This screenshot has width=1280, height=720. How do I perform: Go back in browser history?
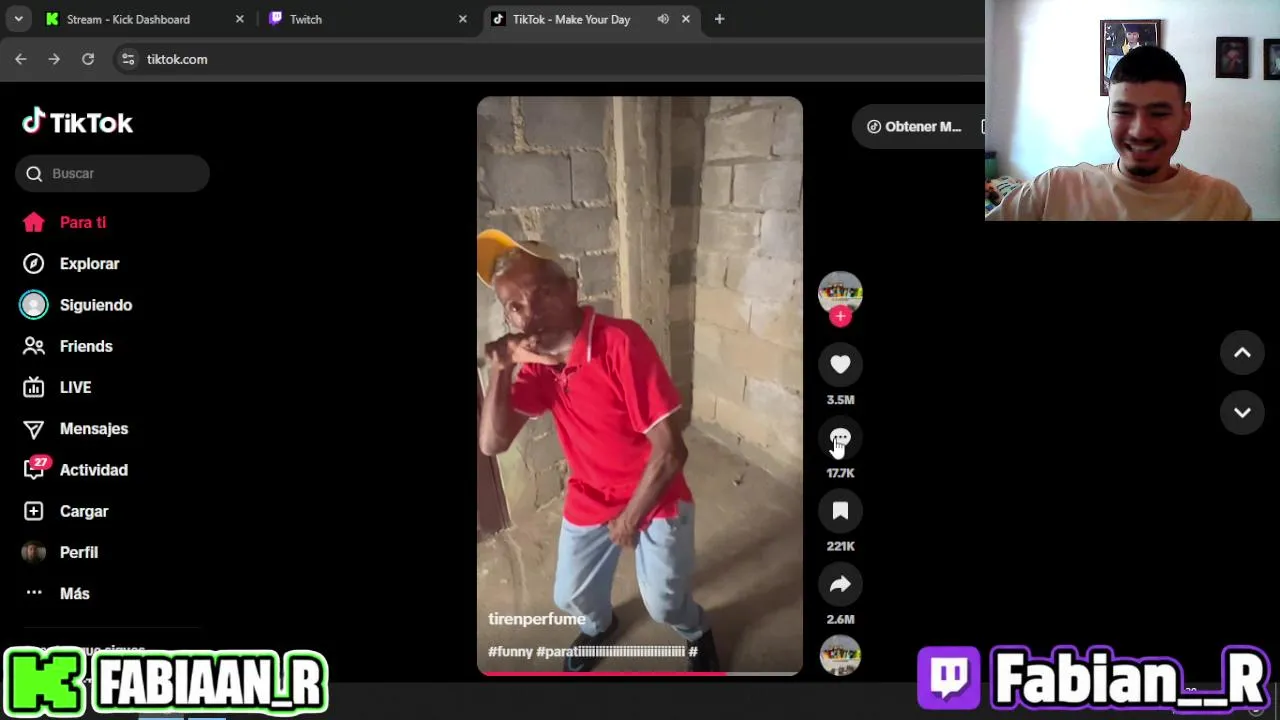tap(21, 59)
